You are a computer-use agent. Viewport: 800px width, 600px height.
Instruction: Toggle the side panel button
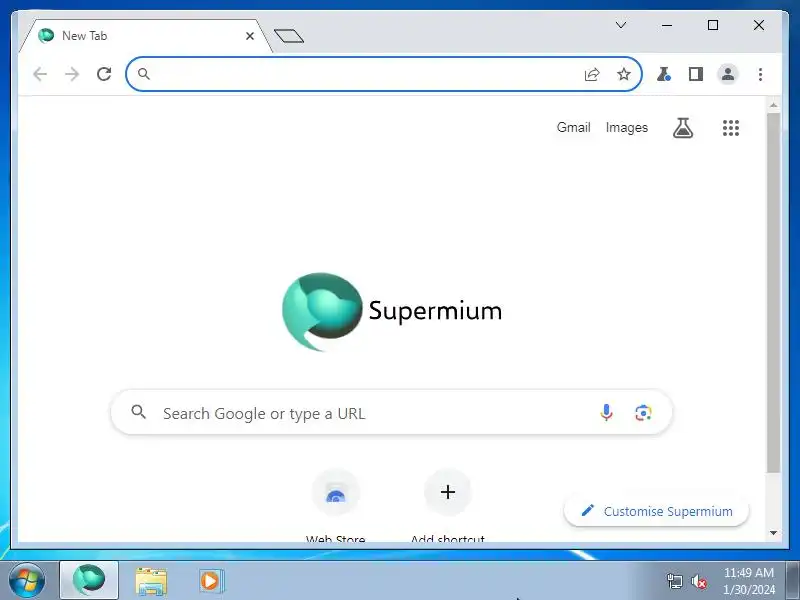click(696, 74)
